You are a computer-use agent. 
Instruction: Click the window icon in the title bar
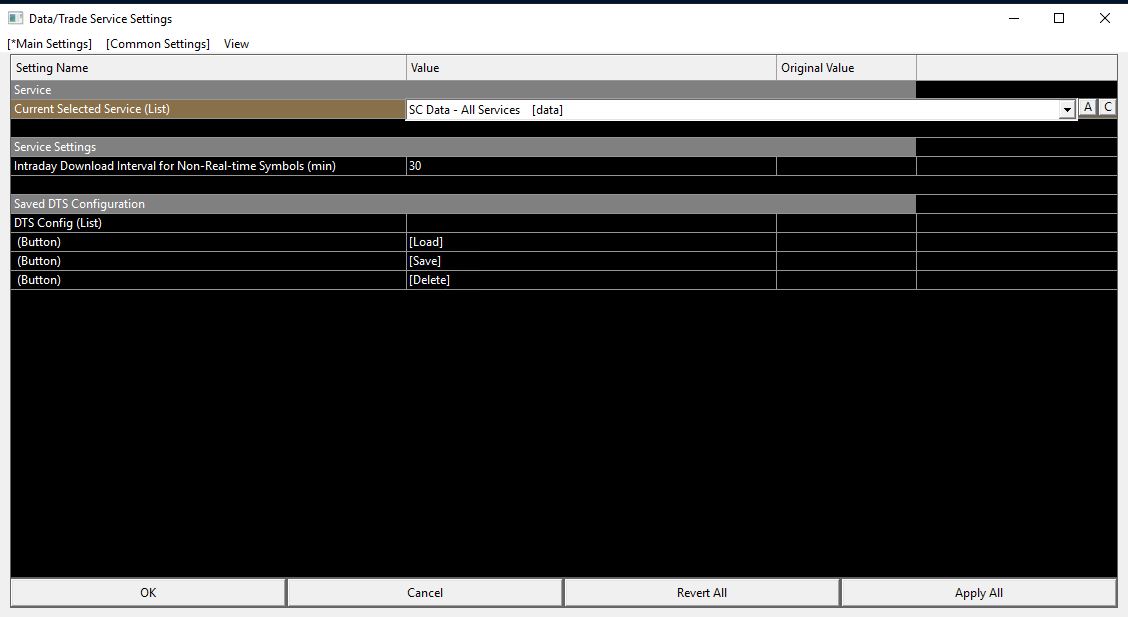pos(15,18)
